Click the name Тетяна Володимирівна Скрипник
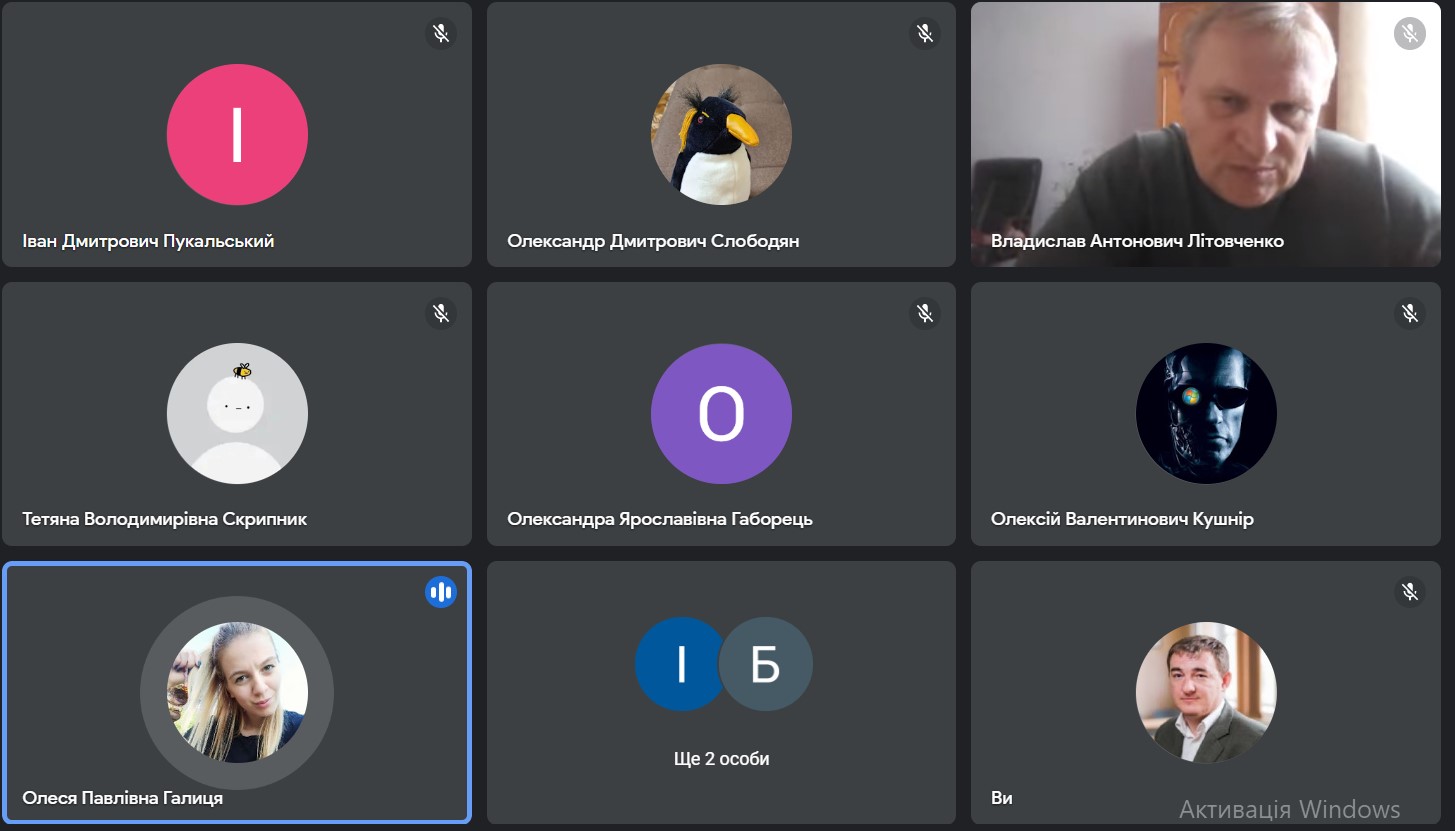Image resolution: width=1455 pixels, height=831 pixels. click(164, 520)
